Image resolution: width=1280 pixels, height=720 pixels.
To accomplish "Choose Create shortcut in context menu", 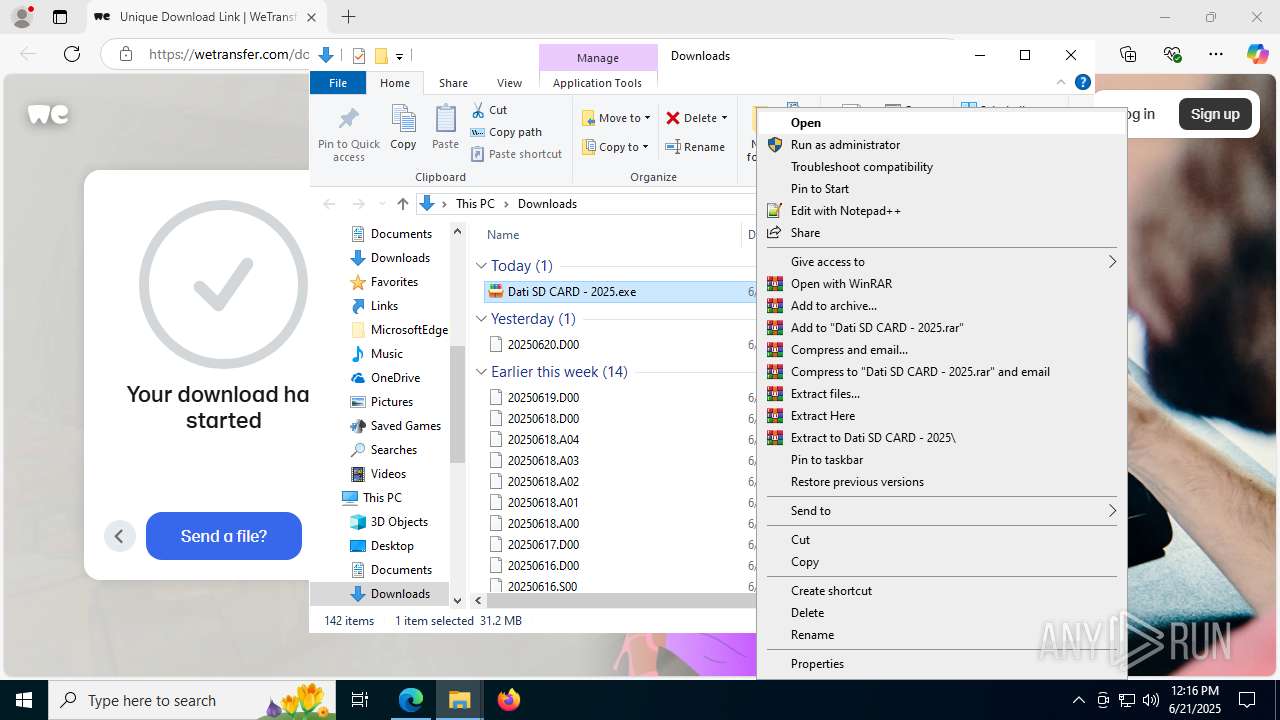I will coord(942,591).
